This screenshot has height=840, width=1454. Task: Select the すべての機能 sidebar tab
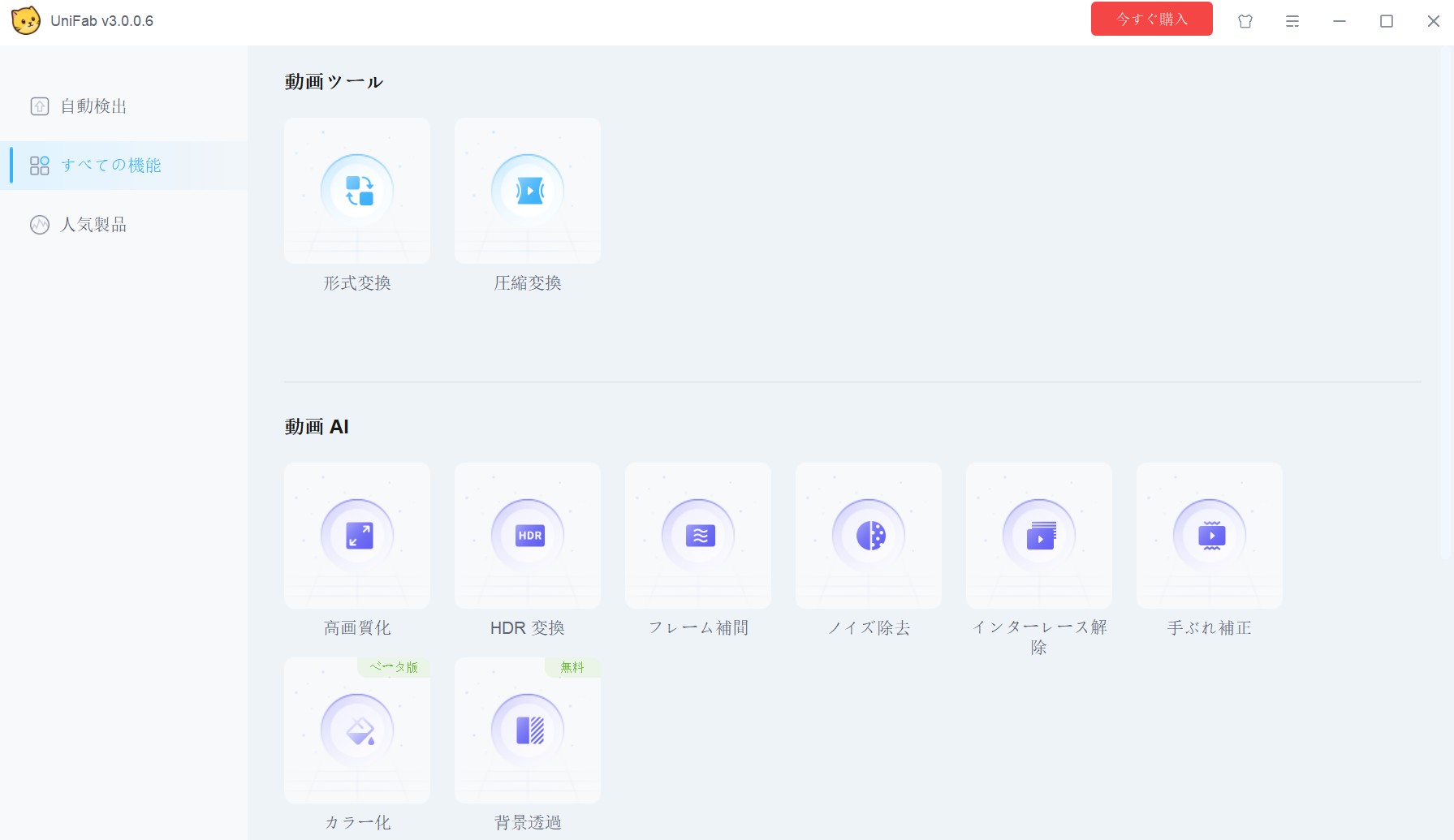[x=123, y=166]
